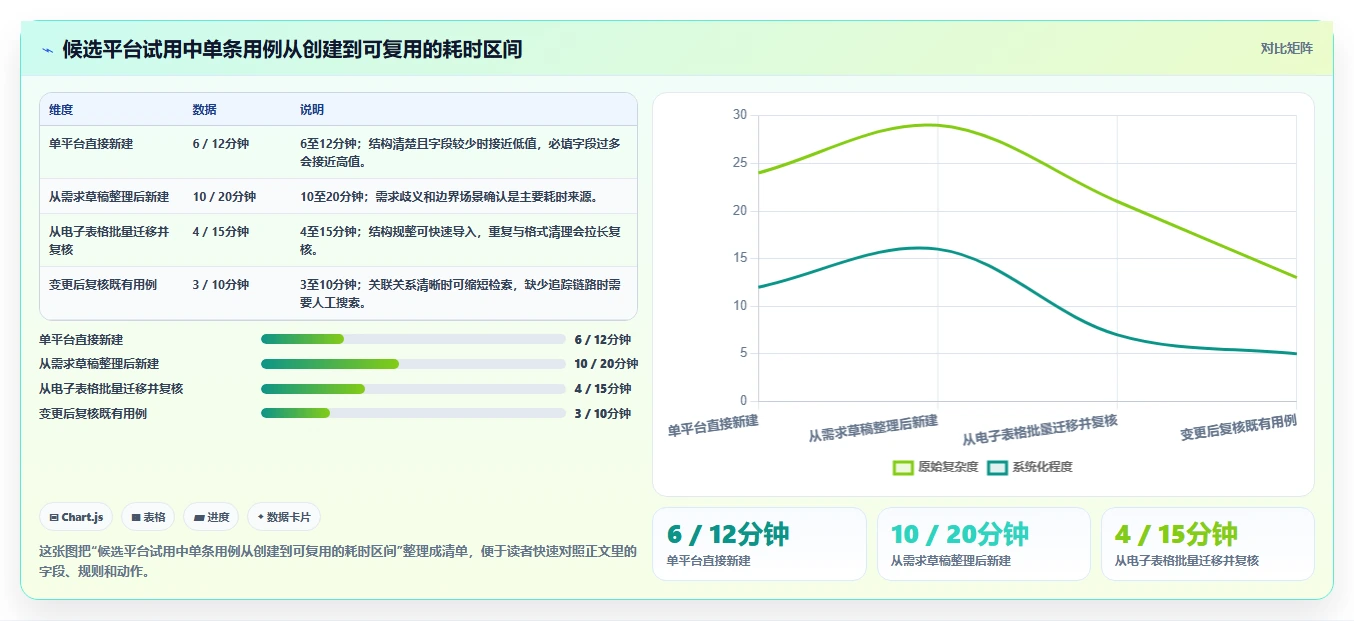Image resolution: width=1354 pixels, height=621 pixels.
Task: Click the 3 / 10分钟 value in the table
Action: pyautogui.click(x=221, y=285)
